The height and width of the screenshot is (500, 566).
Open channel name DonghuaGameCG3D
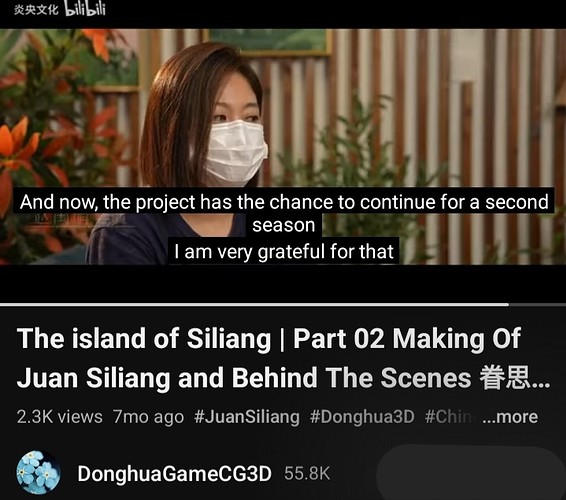coord(174,473)
